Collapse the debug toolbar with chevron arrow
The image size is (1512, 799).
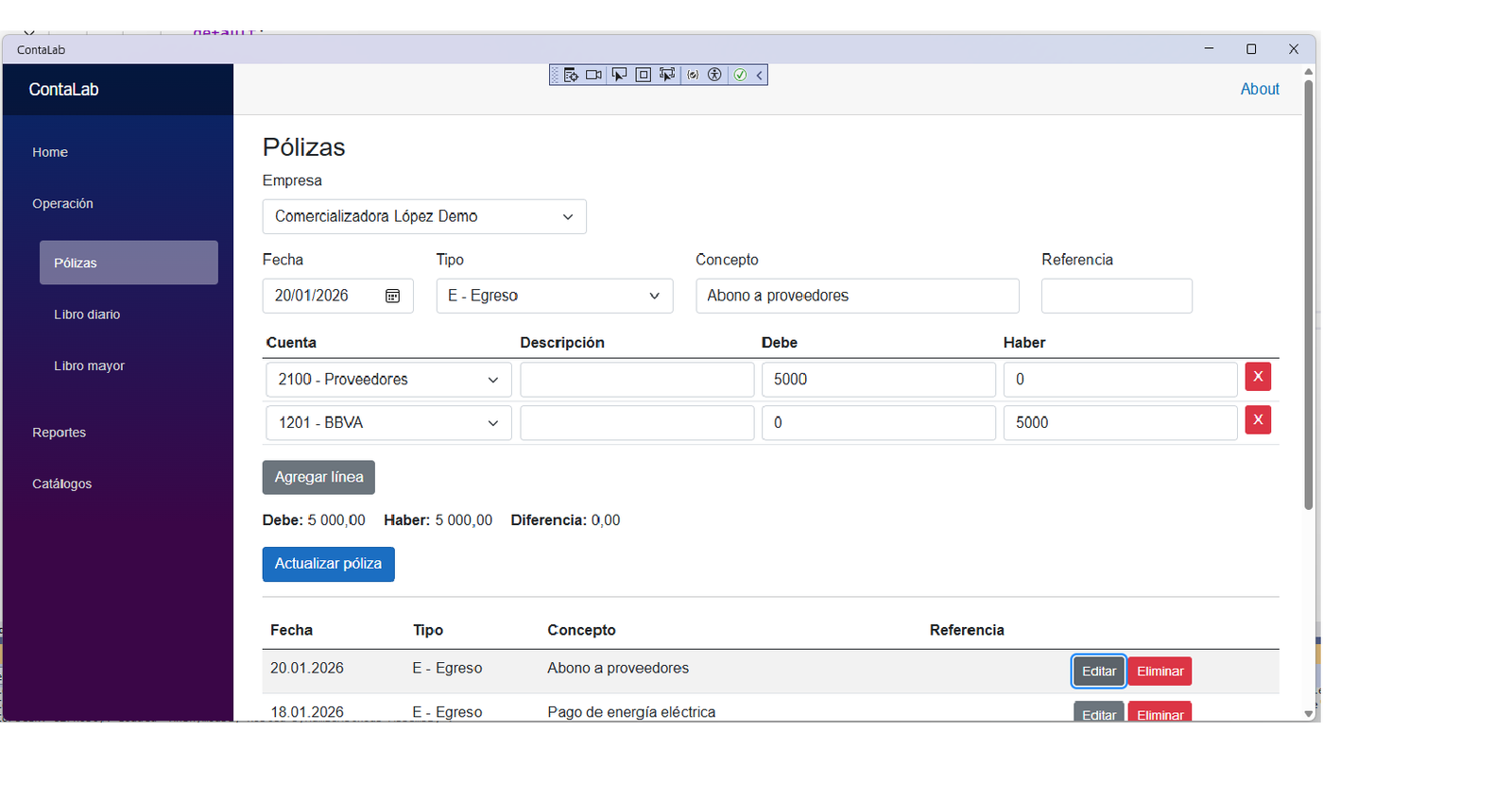pos(759,75)
